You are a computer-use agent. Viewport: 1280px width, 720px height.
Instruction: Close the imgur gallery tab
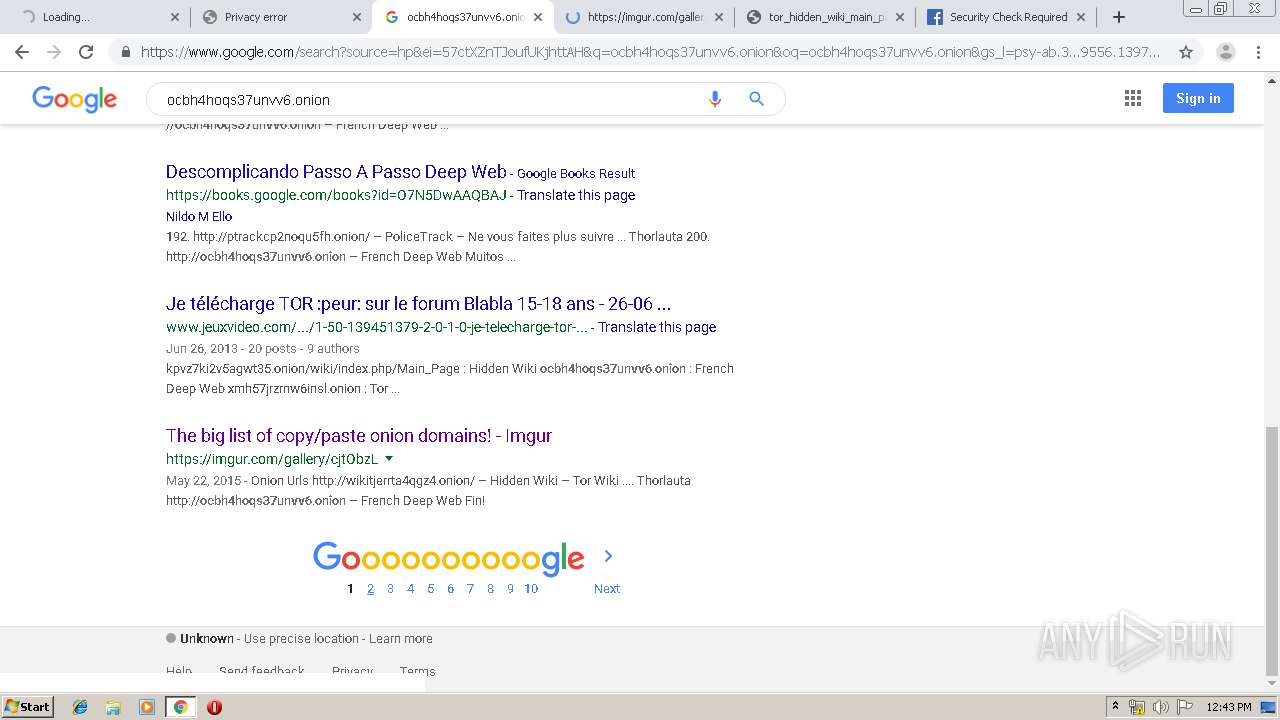[x=719, y=17]
